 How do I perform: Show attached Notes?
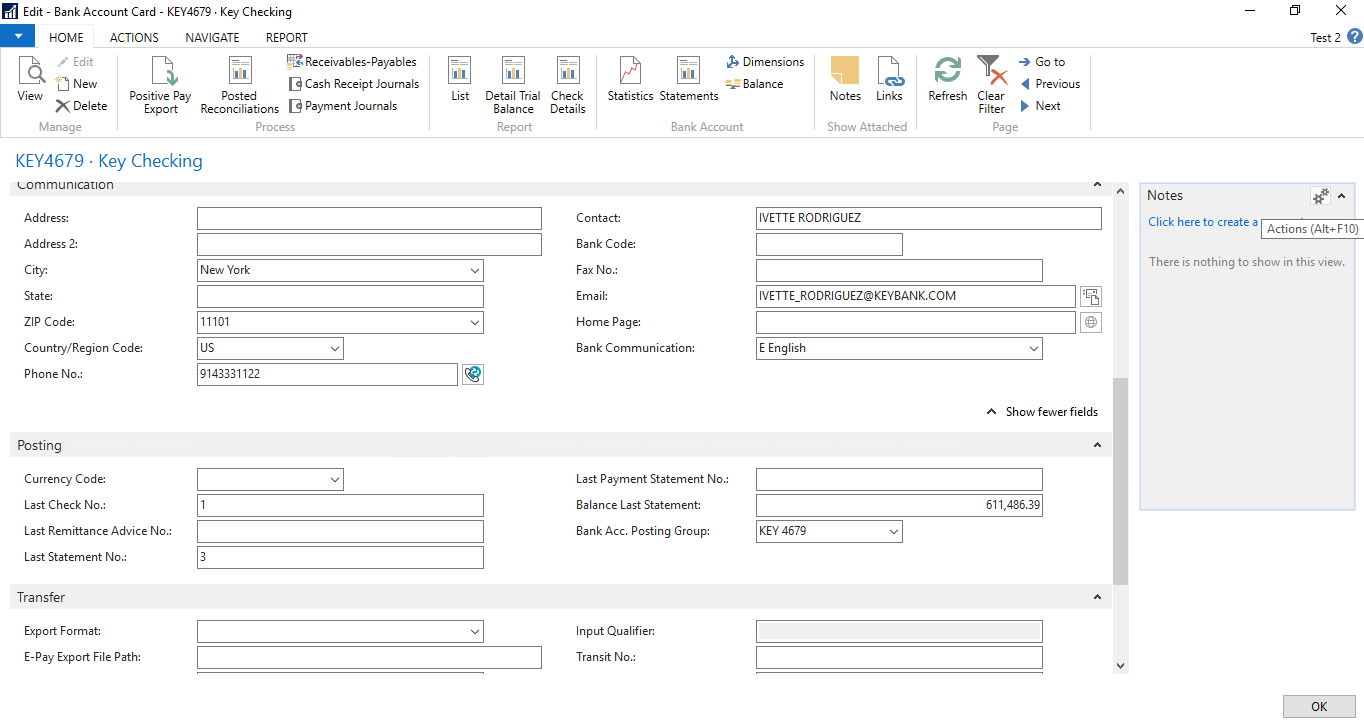[845, 80]
